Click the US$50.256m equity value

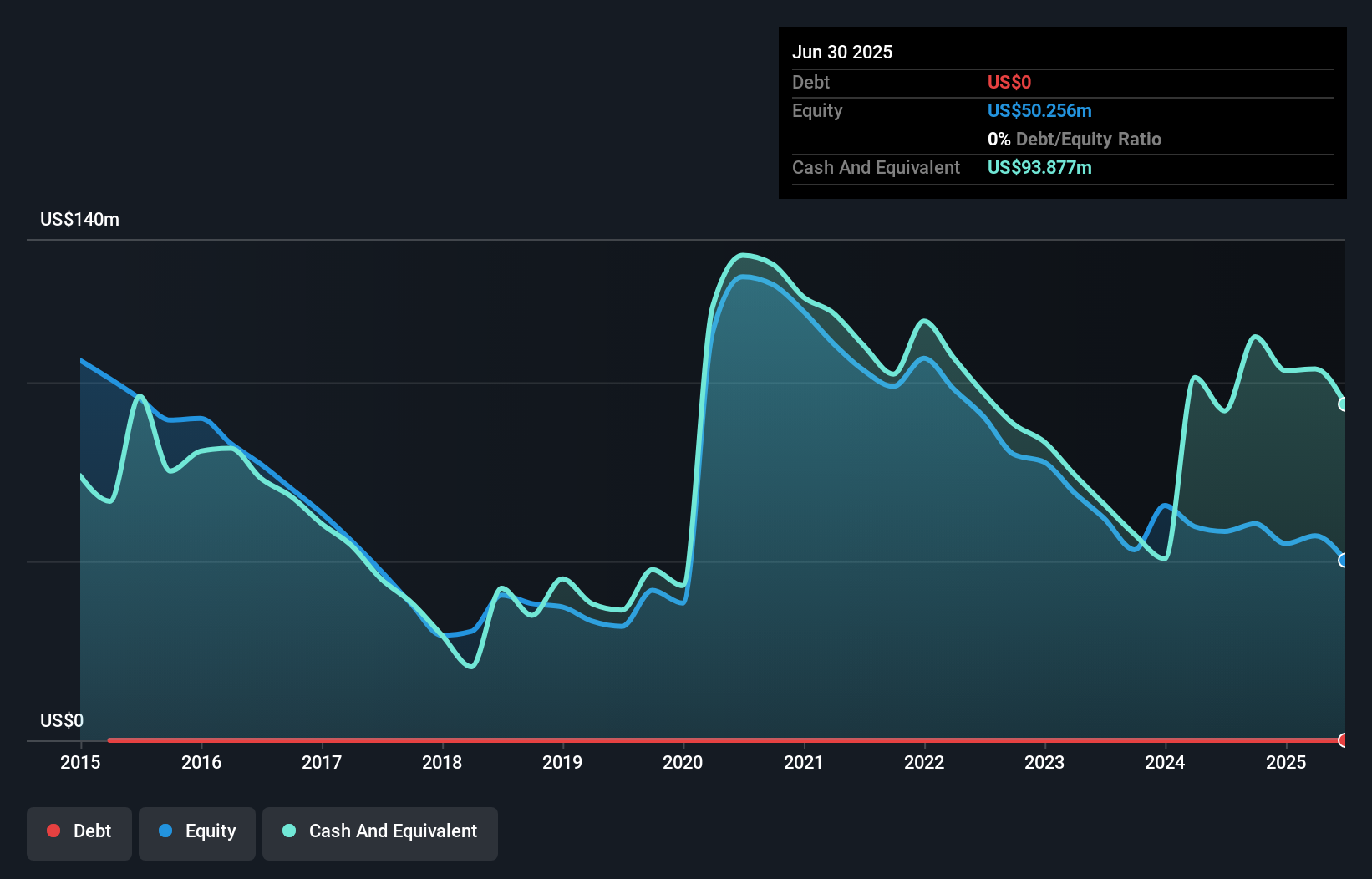point(1039,110)
